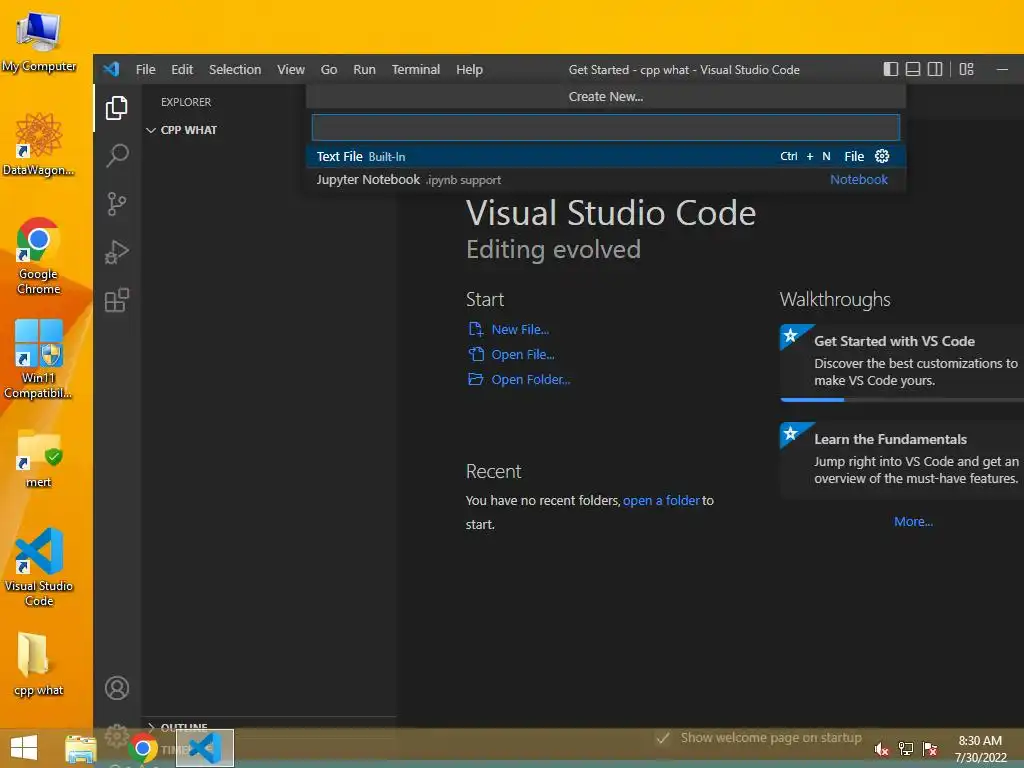Select the My Computer desktop icon
The image size is (1024, 768).
click(39, 40)
